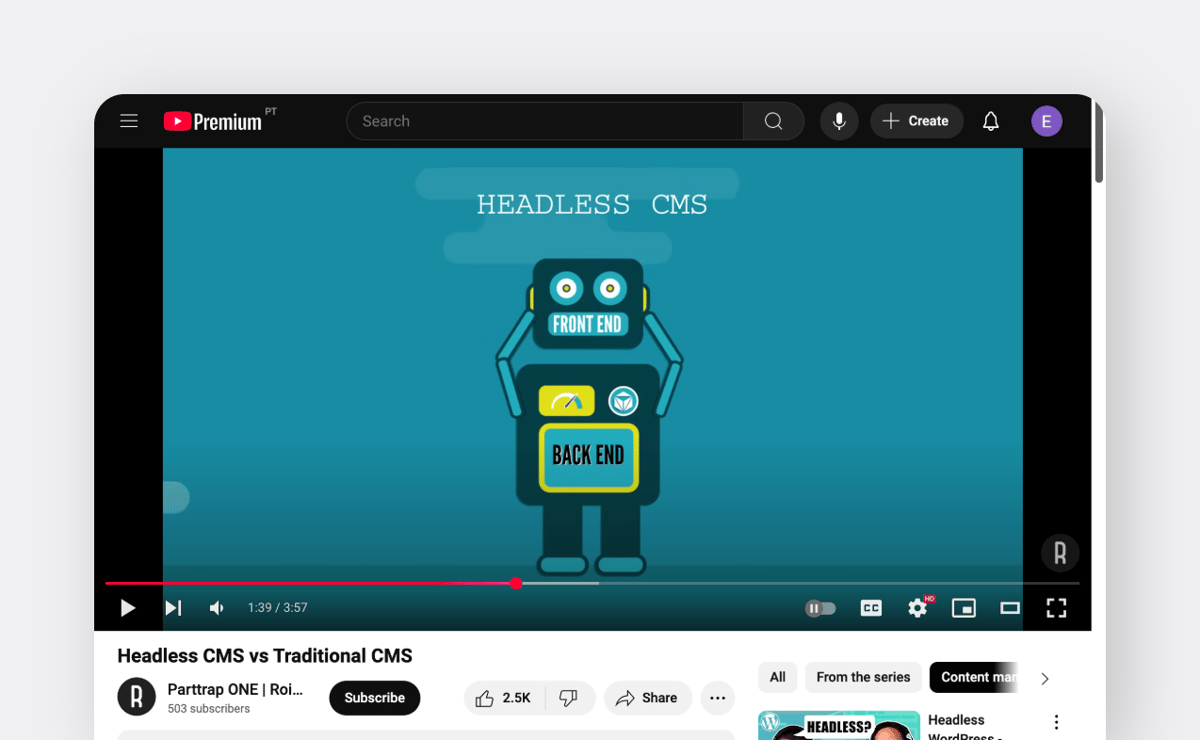Expand the guide with the hamburger menu
Image resolution: width=1200 pixels, height=740 pixels.
pyautogui.click(x=128, y=120)
